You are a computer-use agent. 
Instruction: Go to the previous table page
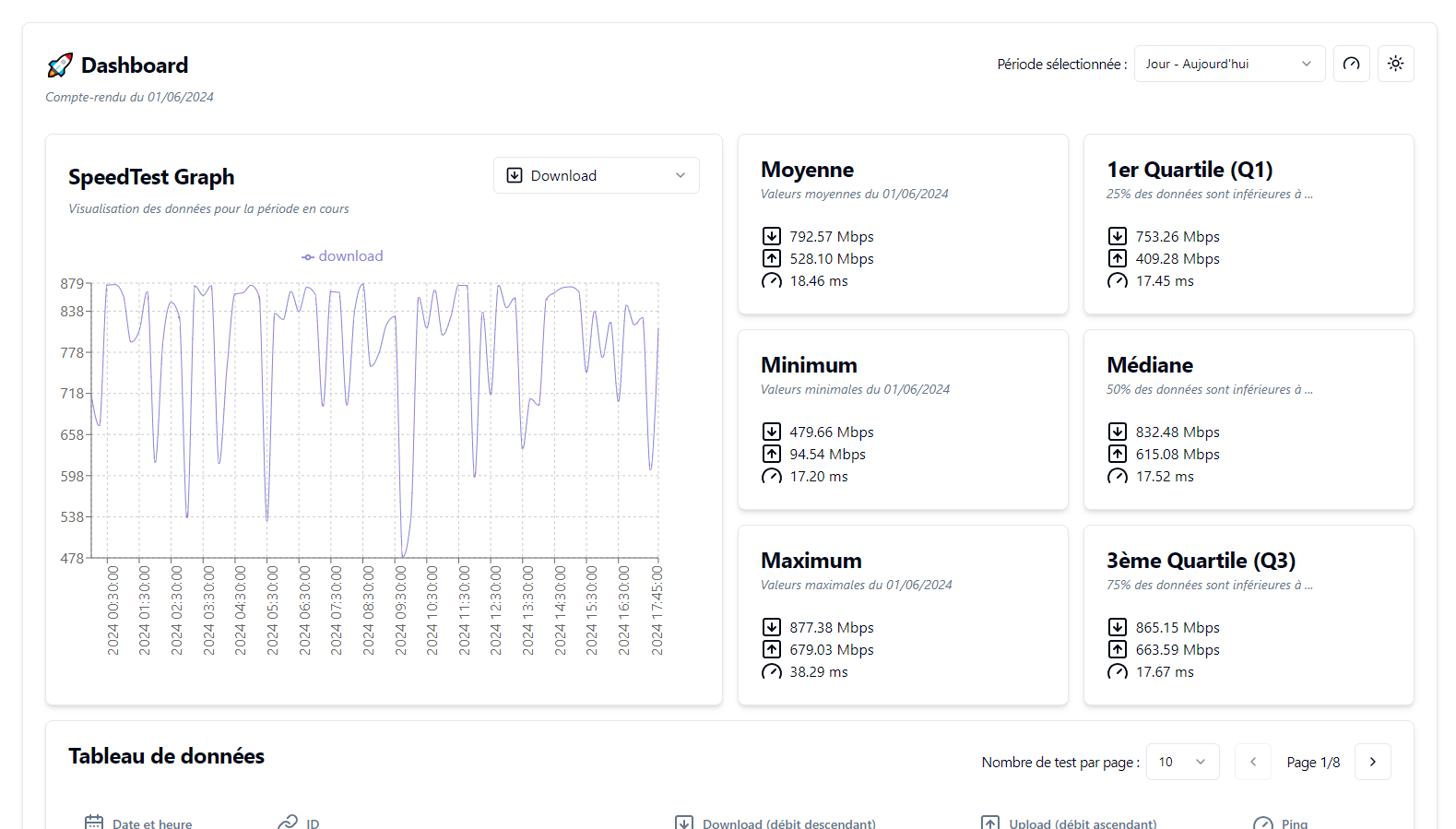(x=1253, y=762)
